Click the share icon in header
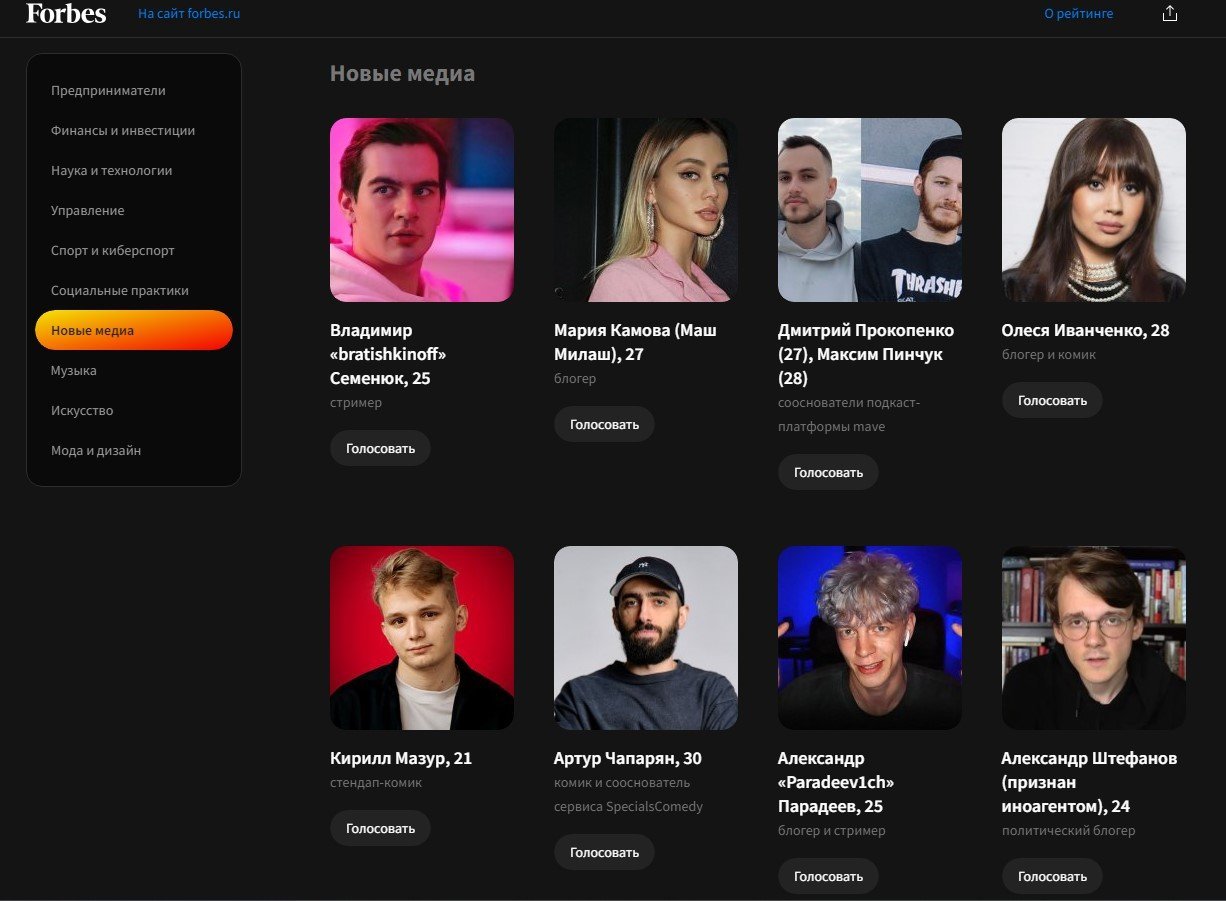This screenshot has height=901, width=1226. (x=1170, y=14)
